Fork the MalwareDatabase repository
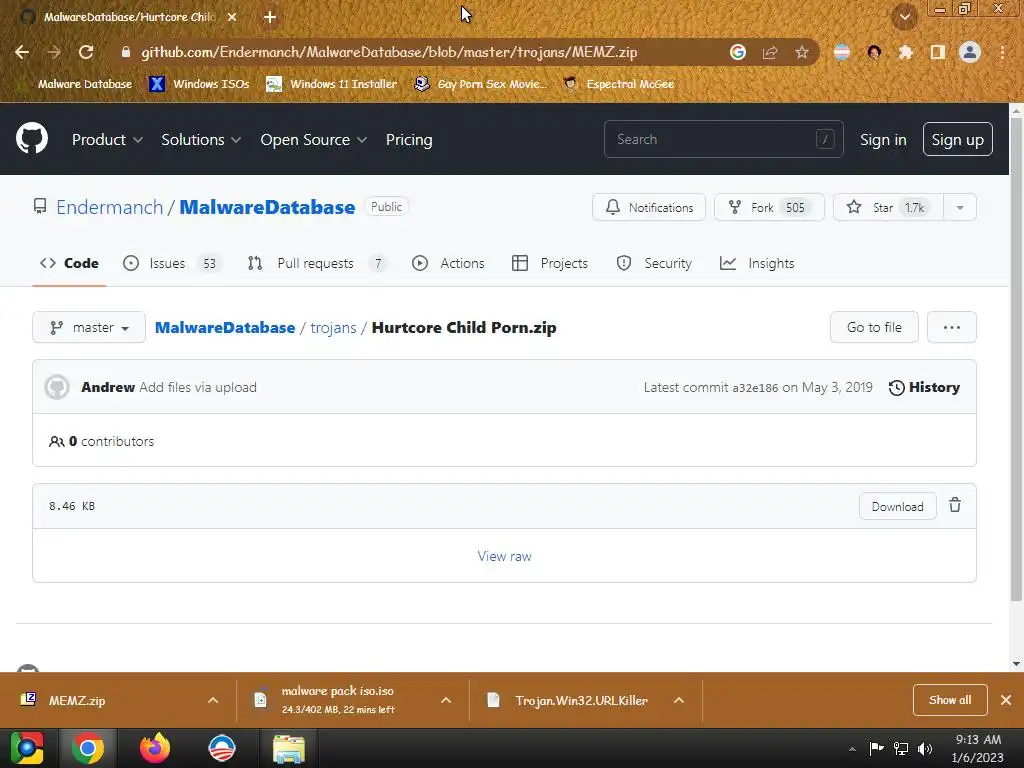The width and height of the screenshot is (1024, 768). pos(769,207)
